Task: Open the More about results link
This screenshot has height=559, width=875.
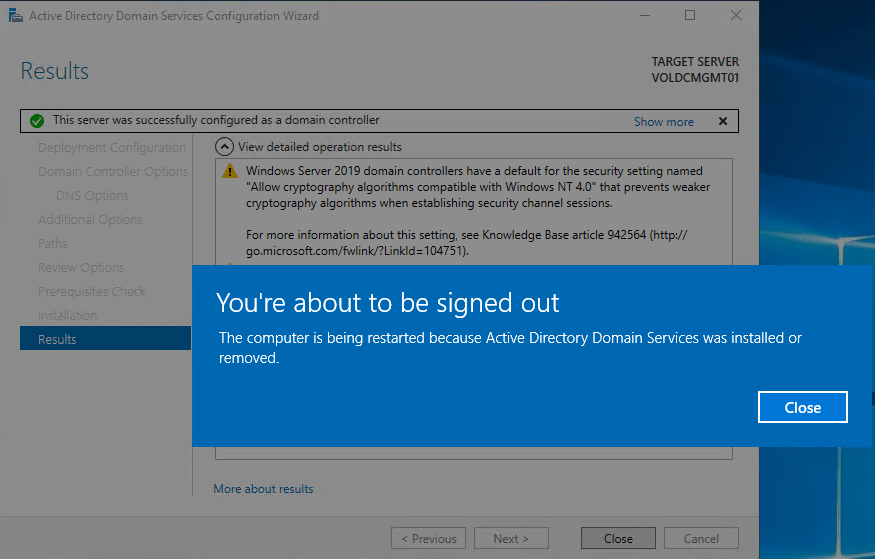Action: click(263, 489)
